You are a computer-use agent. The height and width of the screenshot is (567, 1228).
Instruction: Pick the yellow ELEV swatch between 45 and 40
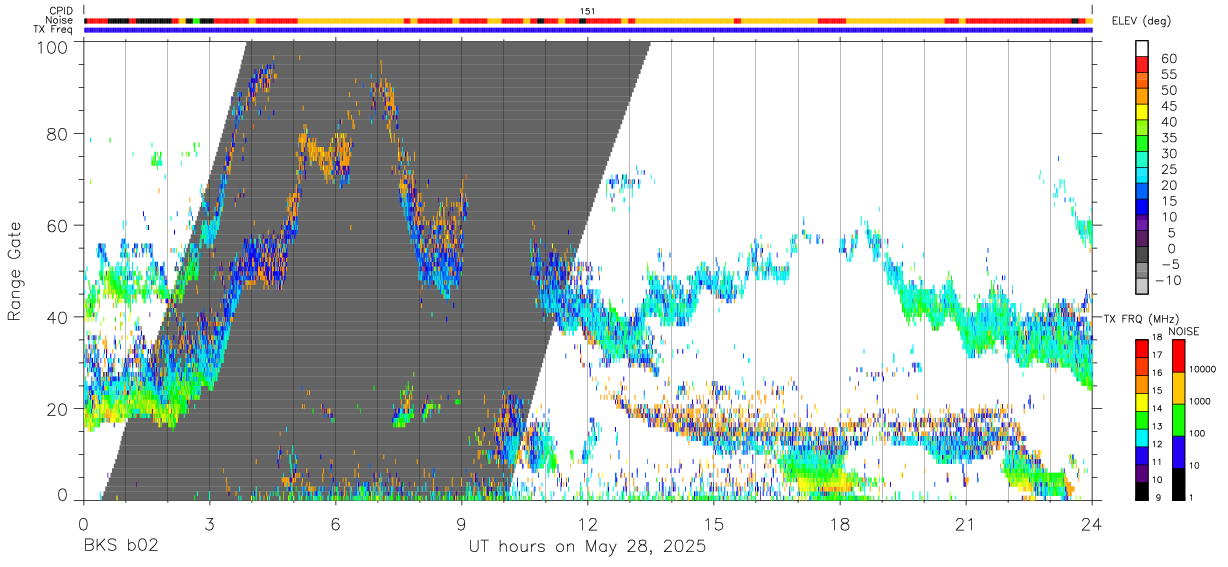click(x=1142, y=114)
